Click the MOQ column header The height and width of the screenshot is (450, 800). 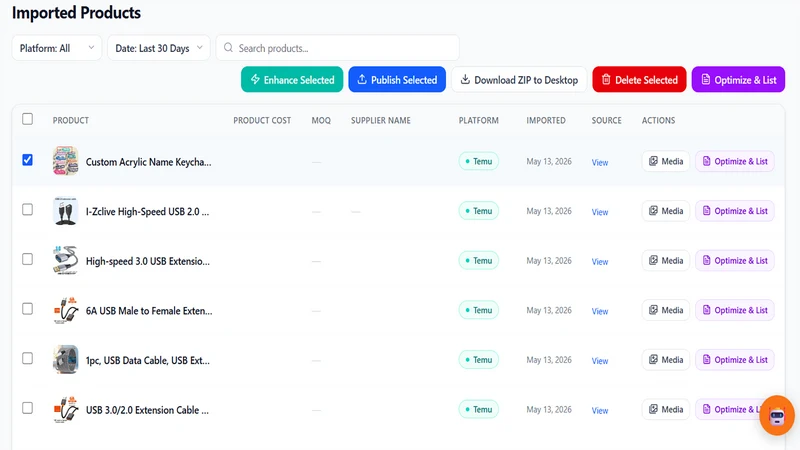[x=321, y=120]
